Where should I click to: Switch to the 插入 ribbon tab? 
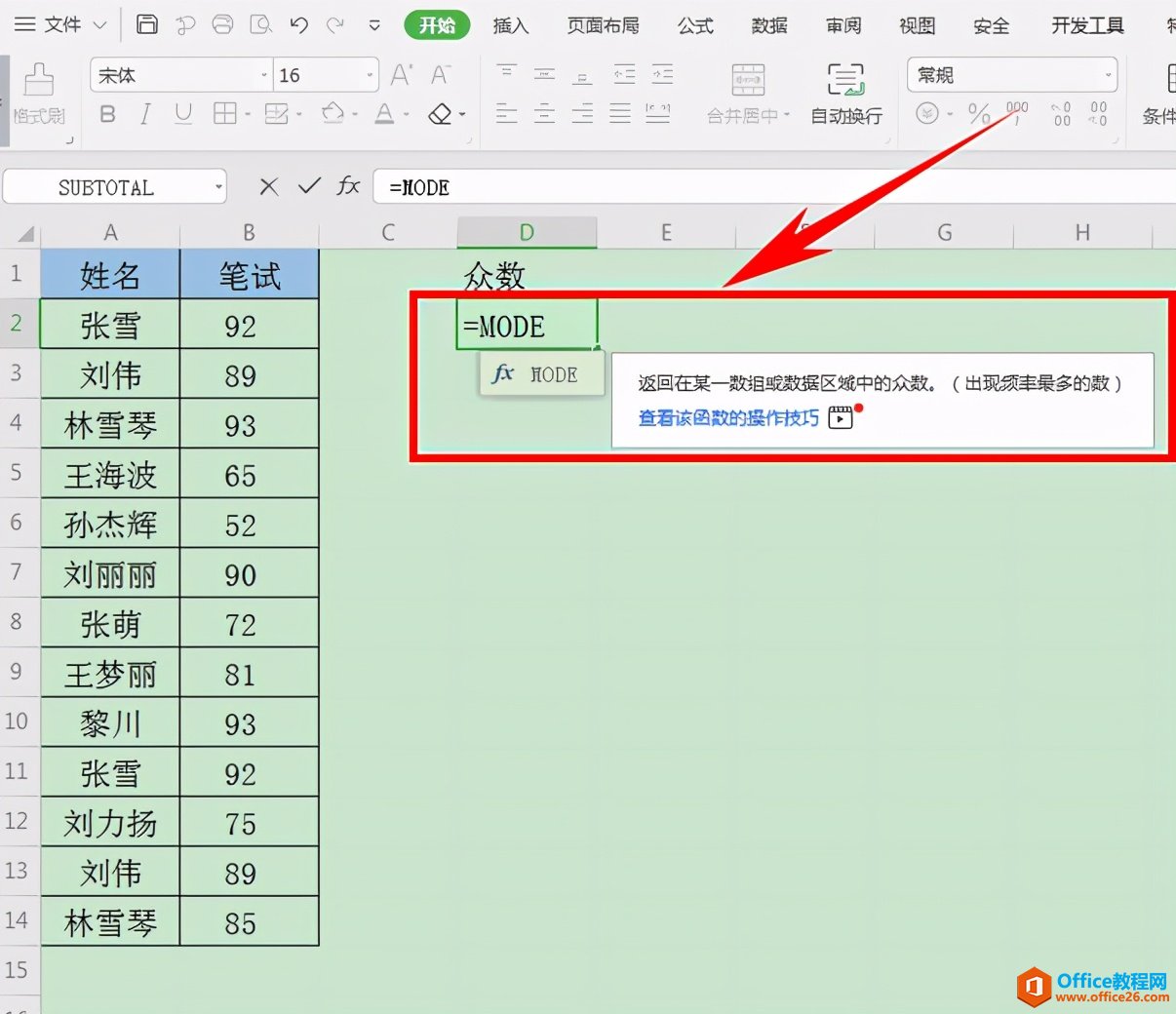pyautogui.click(x=511, y=25)
